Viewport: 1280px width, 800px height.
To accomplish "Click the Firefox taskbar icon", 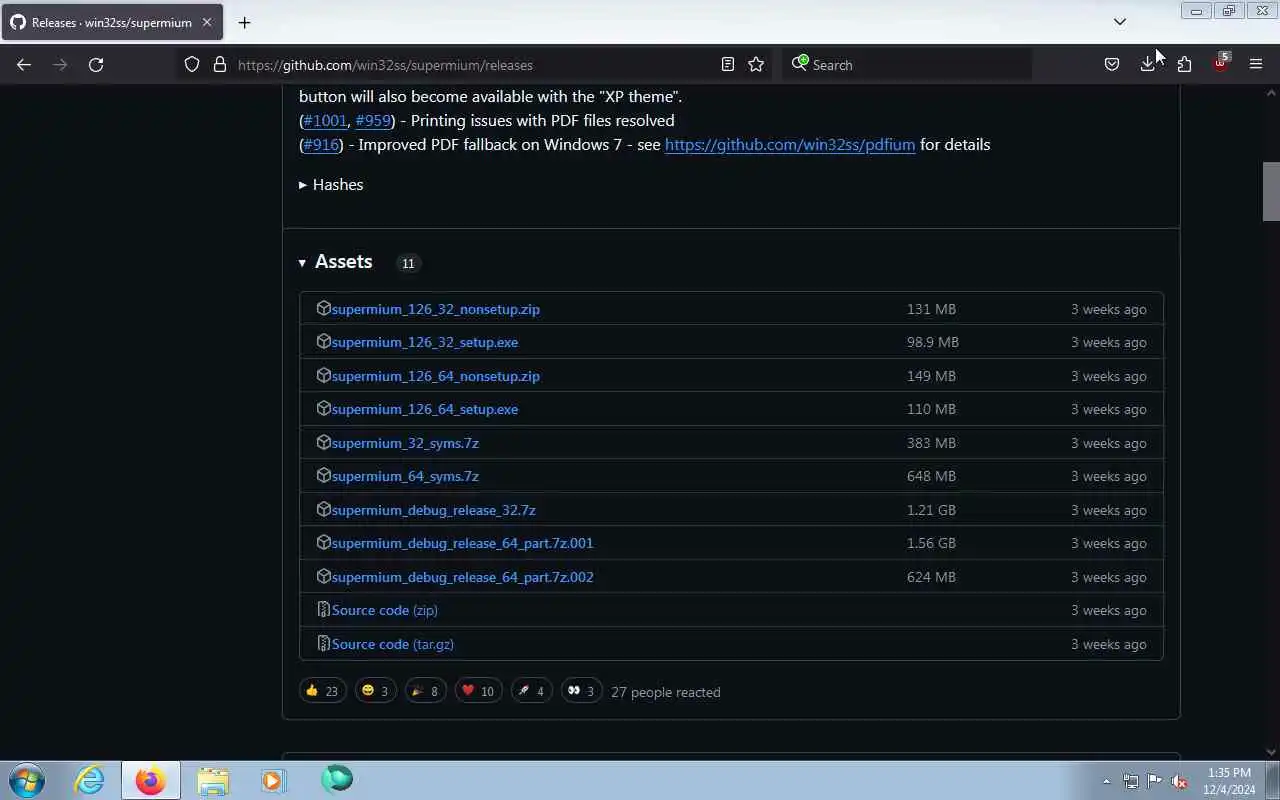I will coord(151,780).
